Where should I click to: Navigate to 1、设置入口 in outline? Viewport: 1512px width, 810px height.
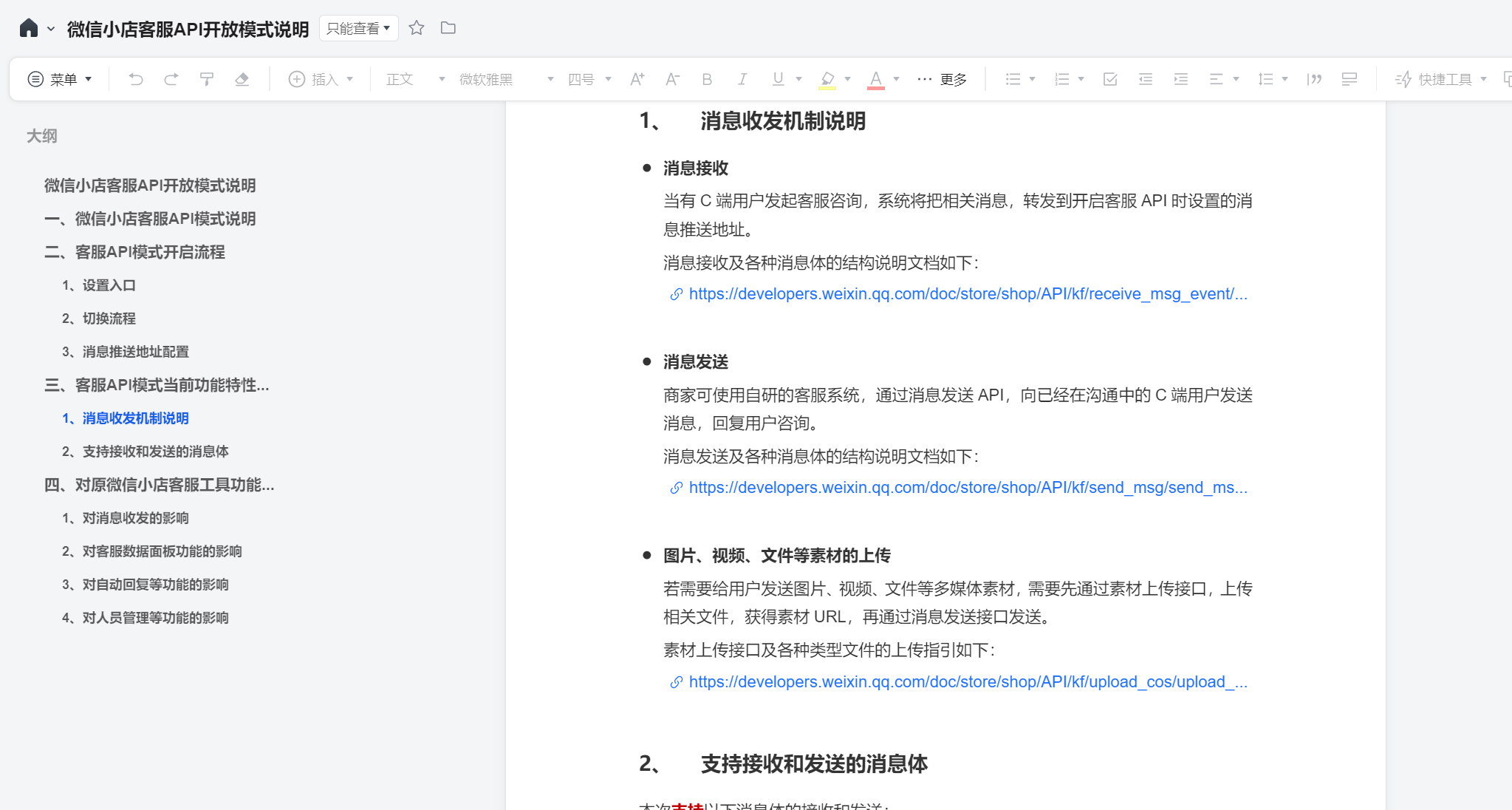tap(99, 285)
